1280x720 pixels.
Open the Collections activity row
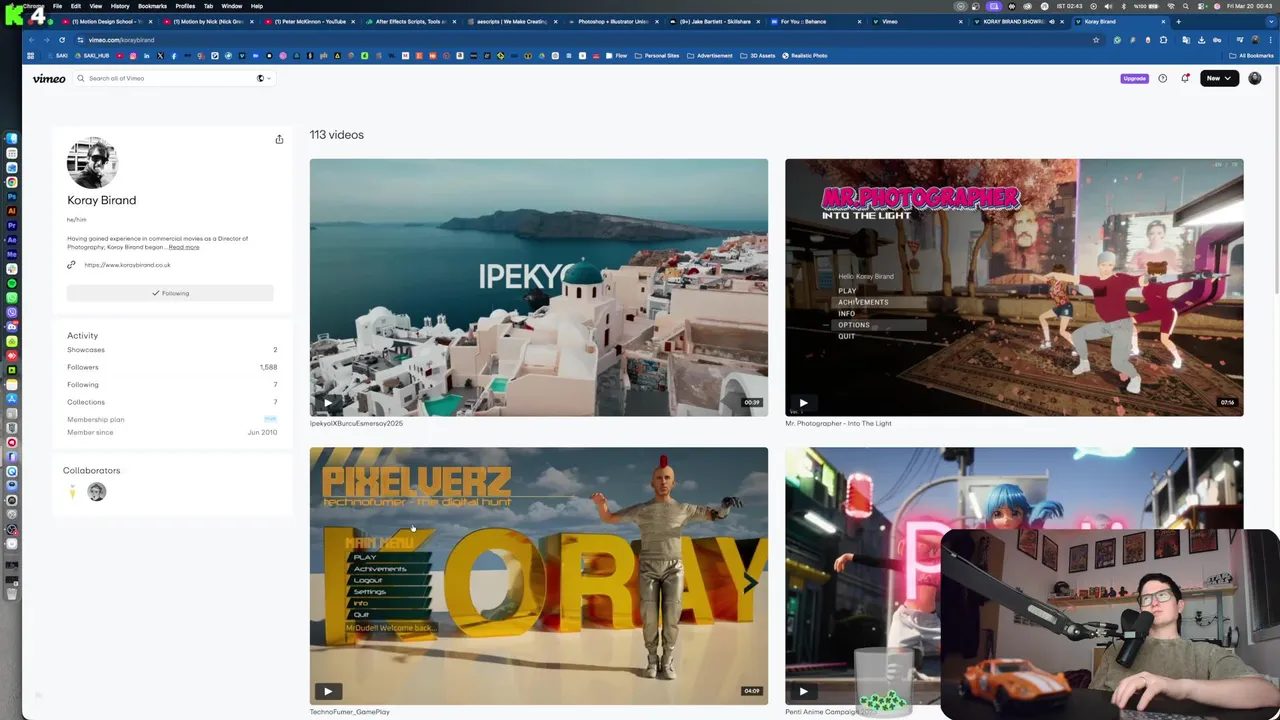[172, 402]
